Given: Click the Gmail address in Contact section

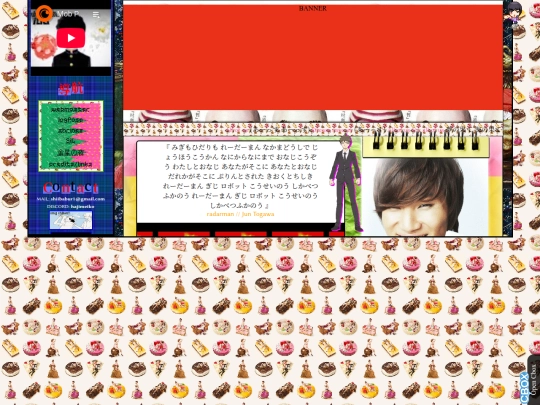Looking at the screenshot, I should click(78, 199).
